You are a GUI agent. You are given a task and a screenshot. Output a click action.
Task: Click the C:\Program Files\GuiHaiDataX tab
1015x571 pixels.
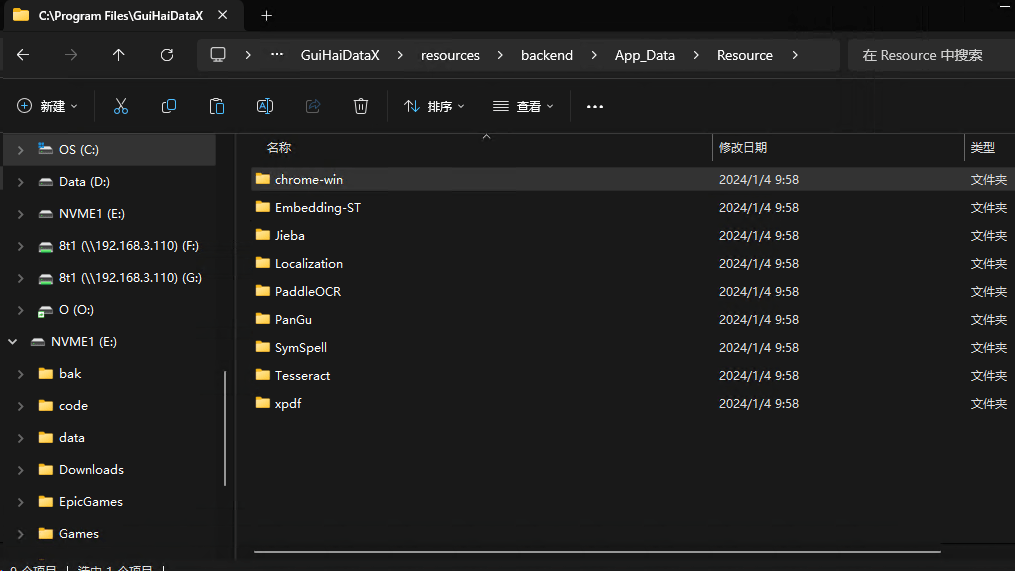pos(121,16)
